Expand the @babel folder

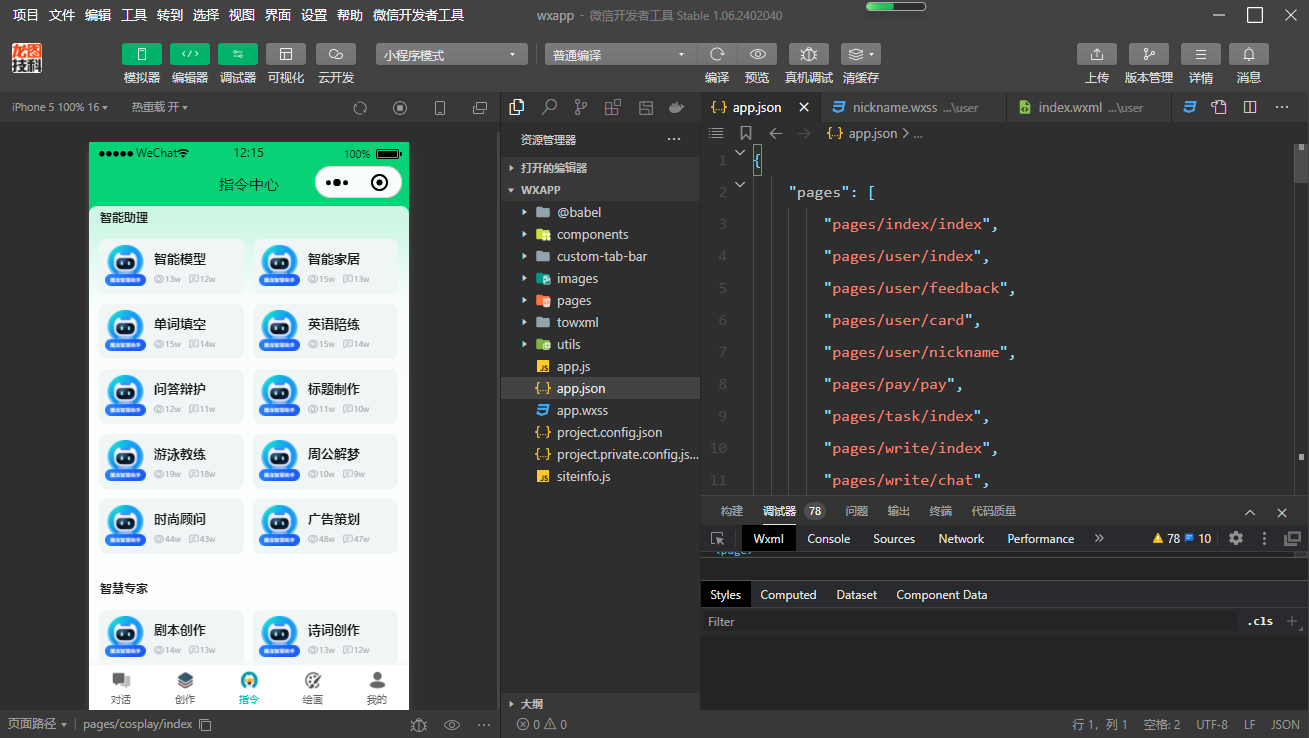(x=600, y=212)
